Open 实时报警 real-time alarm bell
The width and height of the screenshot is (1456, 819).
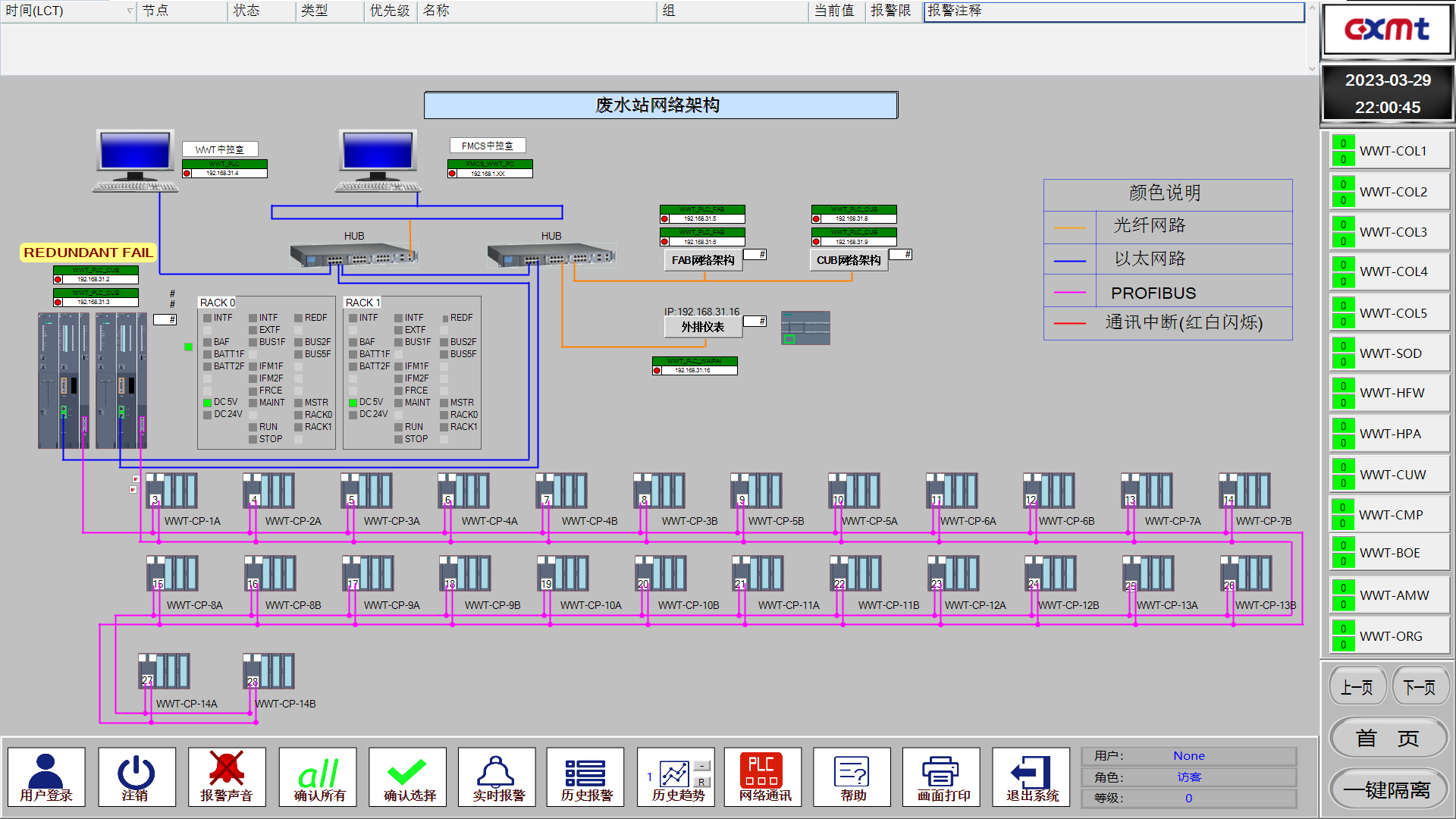click(497, 777)
